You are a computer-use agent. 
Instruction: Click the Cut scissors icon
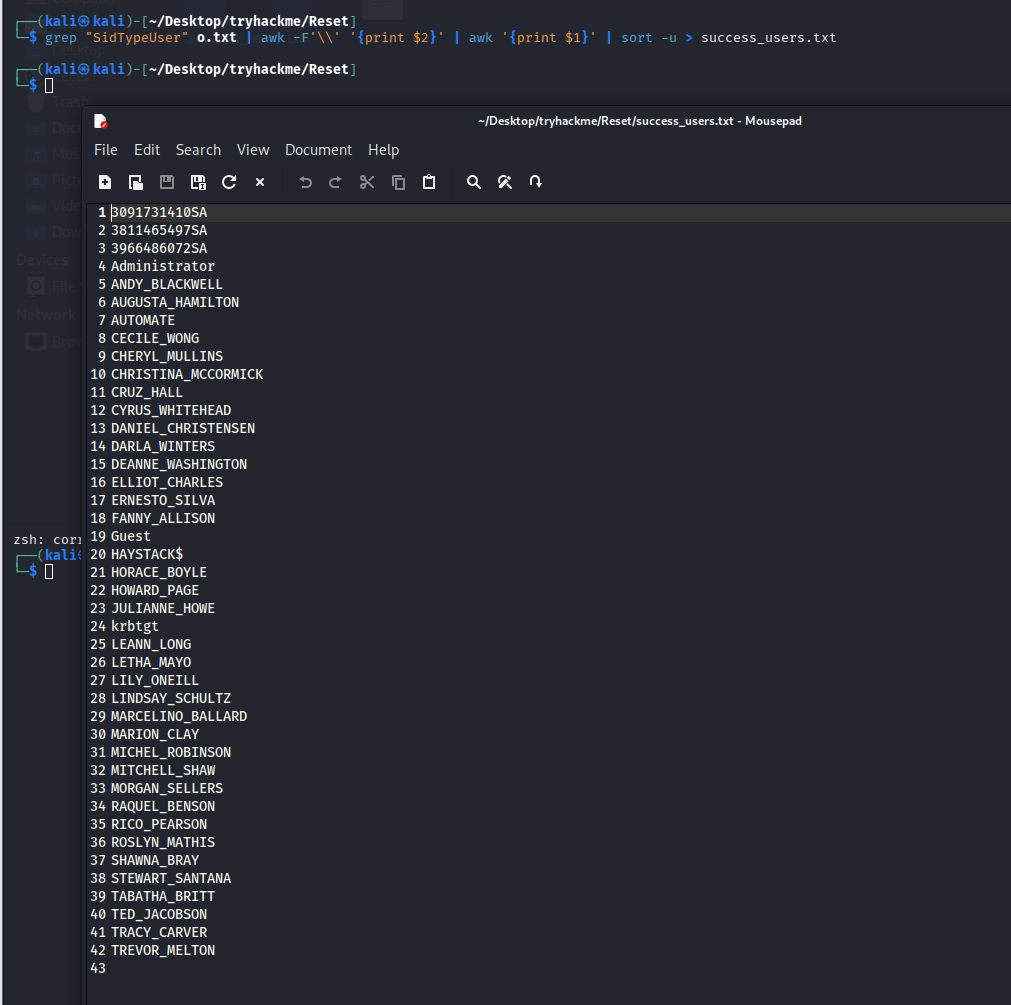point(367,182)
